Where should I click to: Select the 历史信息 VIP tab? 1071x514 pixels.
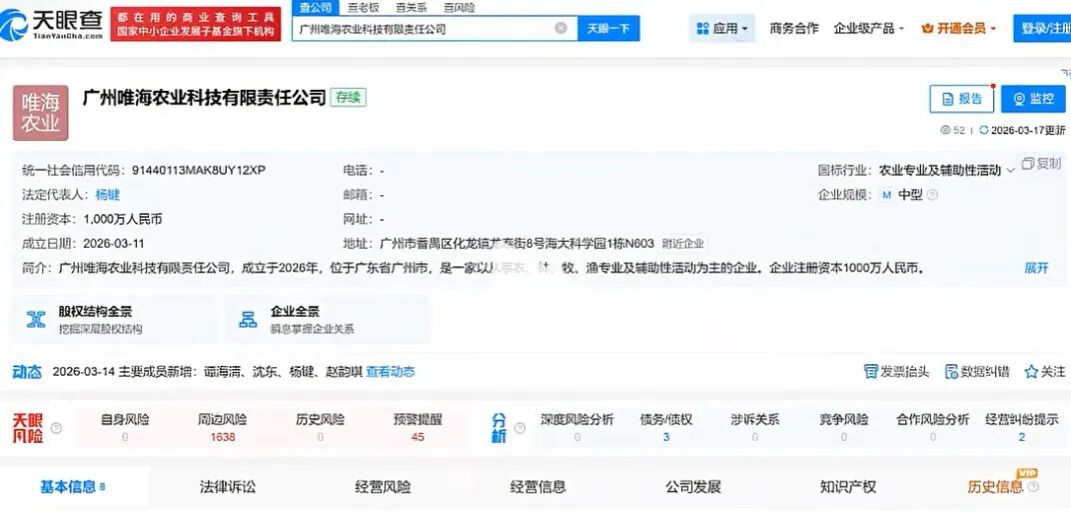click(995, 487)
